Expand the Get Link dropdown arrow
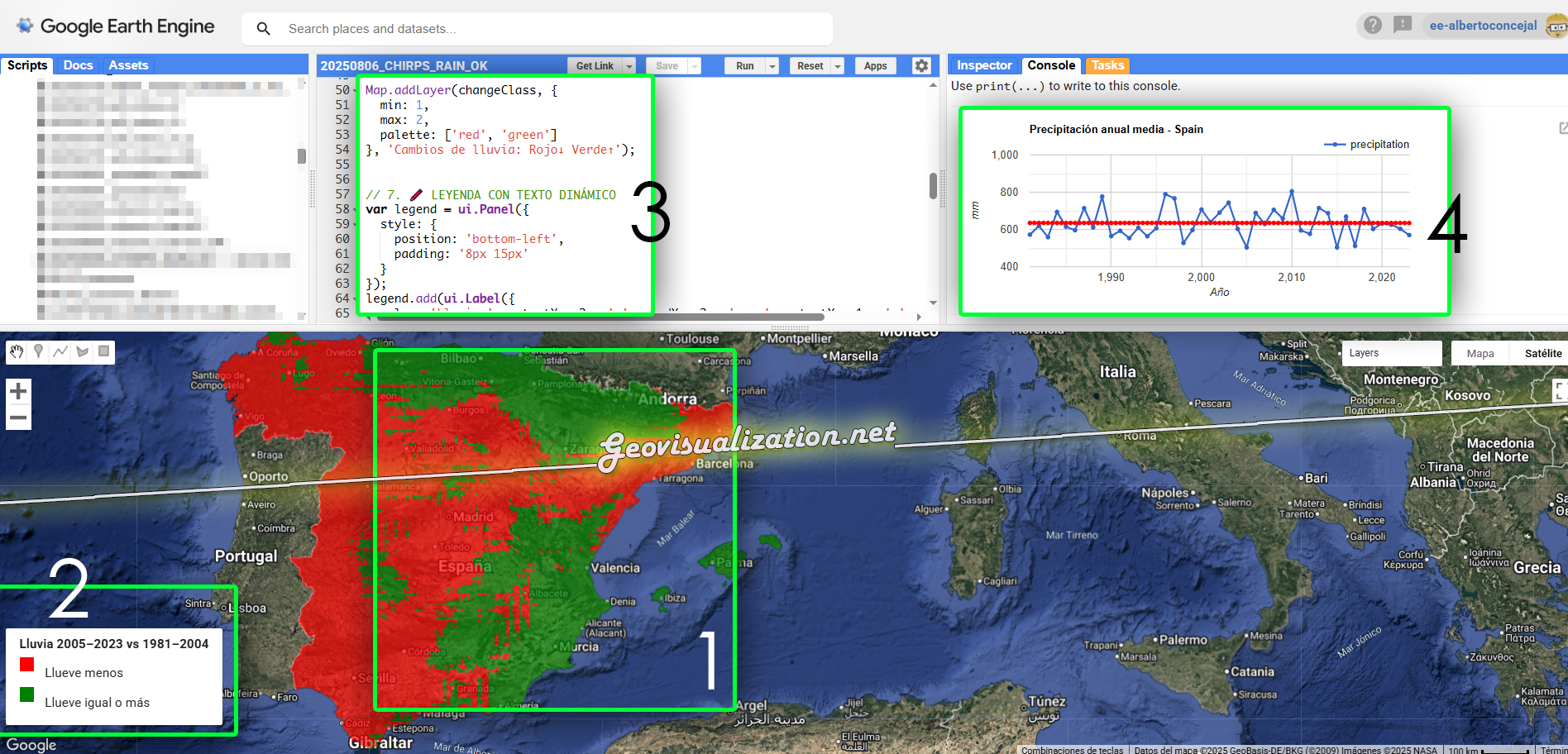 click(629, 66)
